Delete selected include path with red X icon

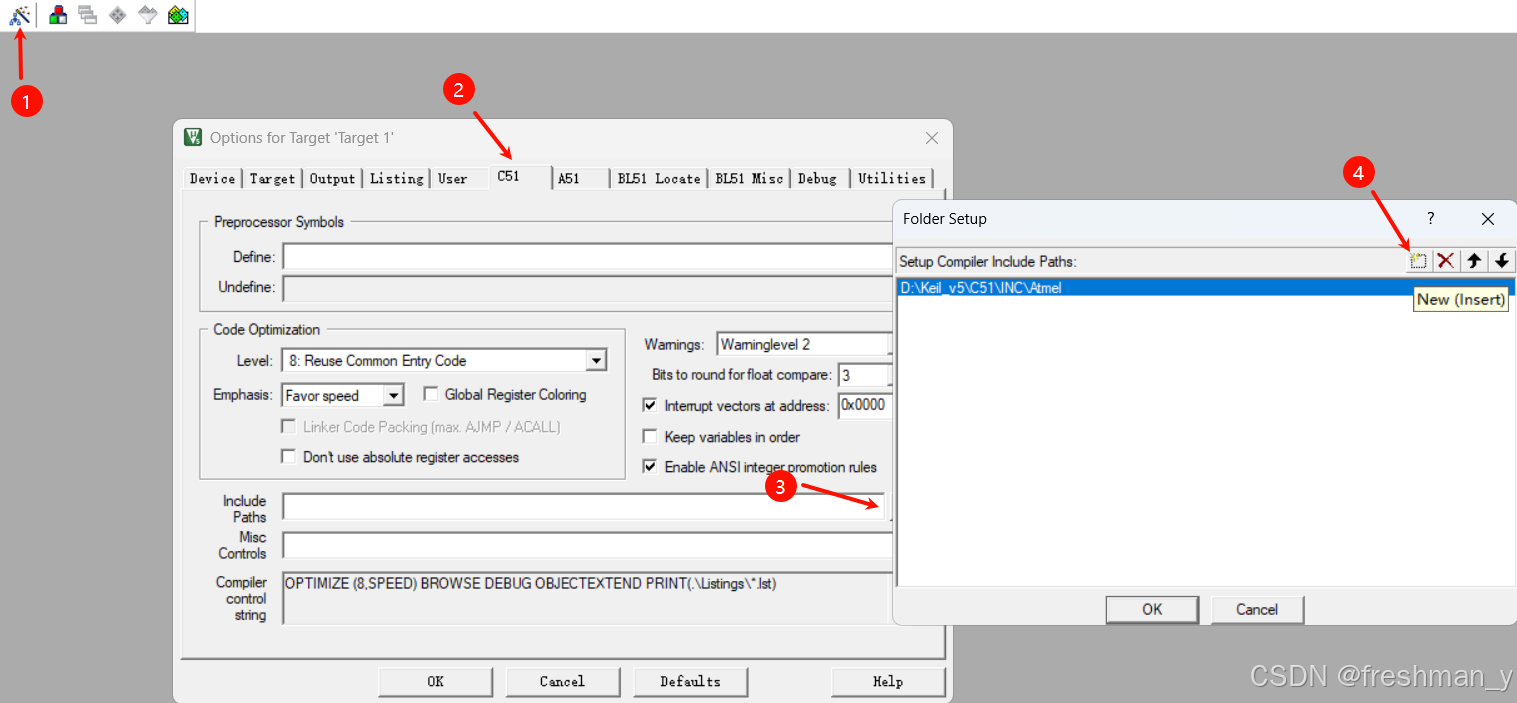coord(1445,261)
